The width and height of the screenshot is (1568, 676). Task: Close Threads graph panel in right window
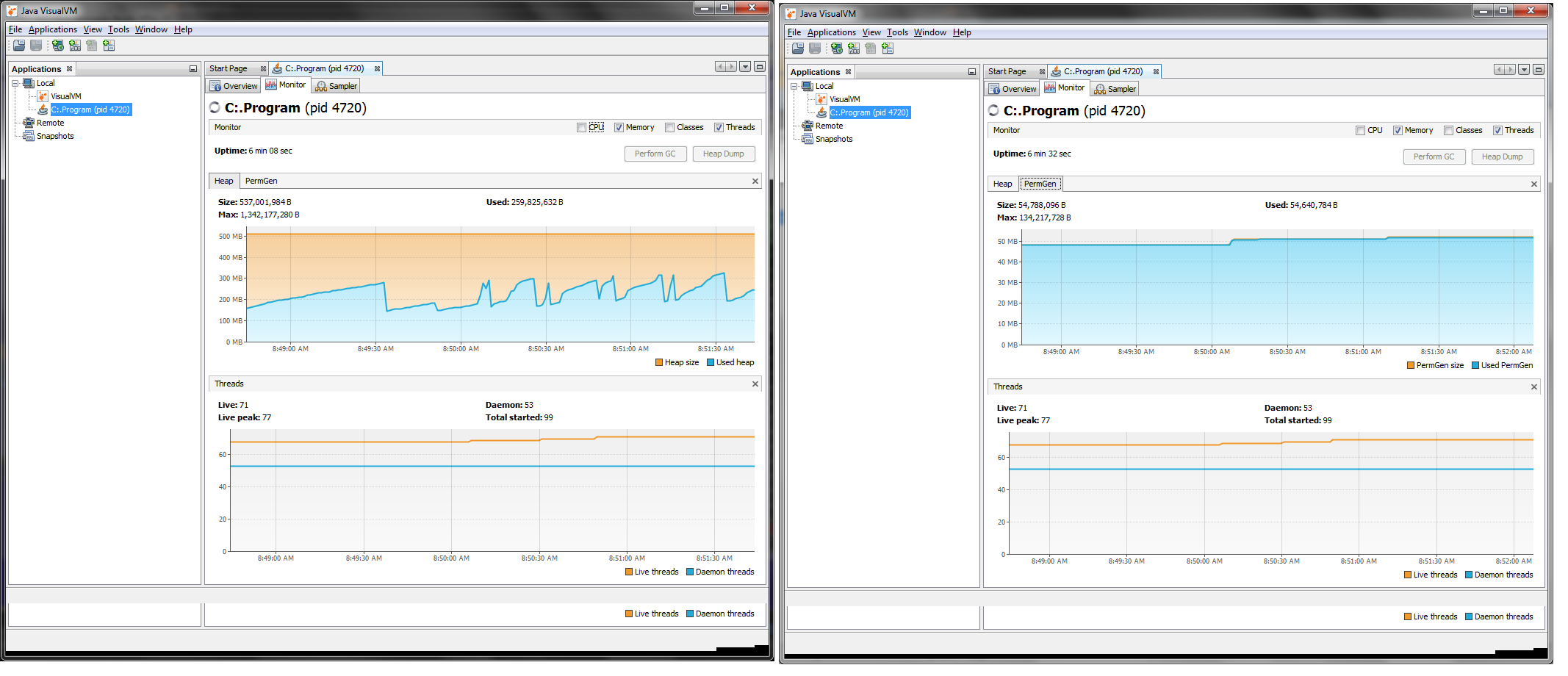(1534, 387)
